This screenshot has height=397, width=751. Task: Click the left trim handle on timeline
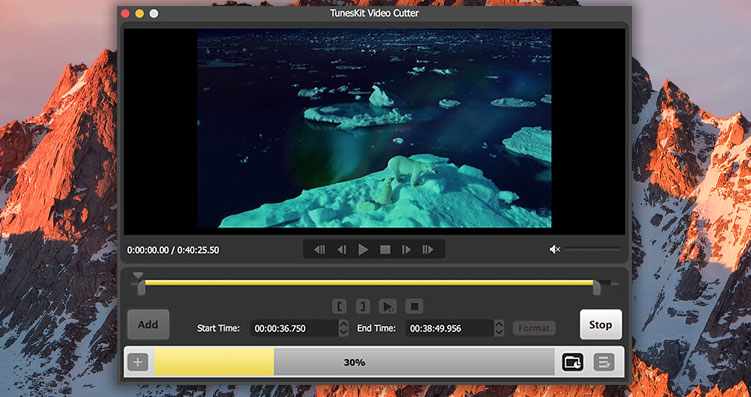click(141, 289)
